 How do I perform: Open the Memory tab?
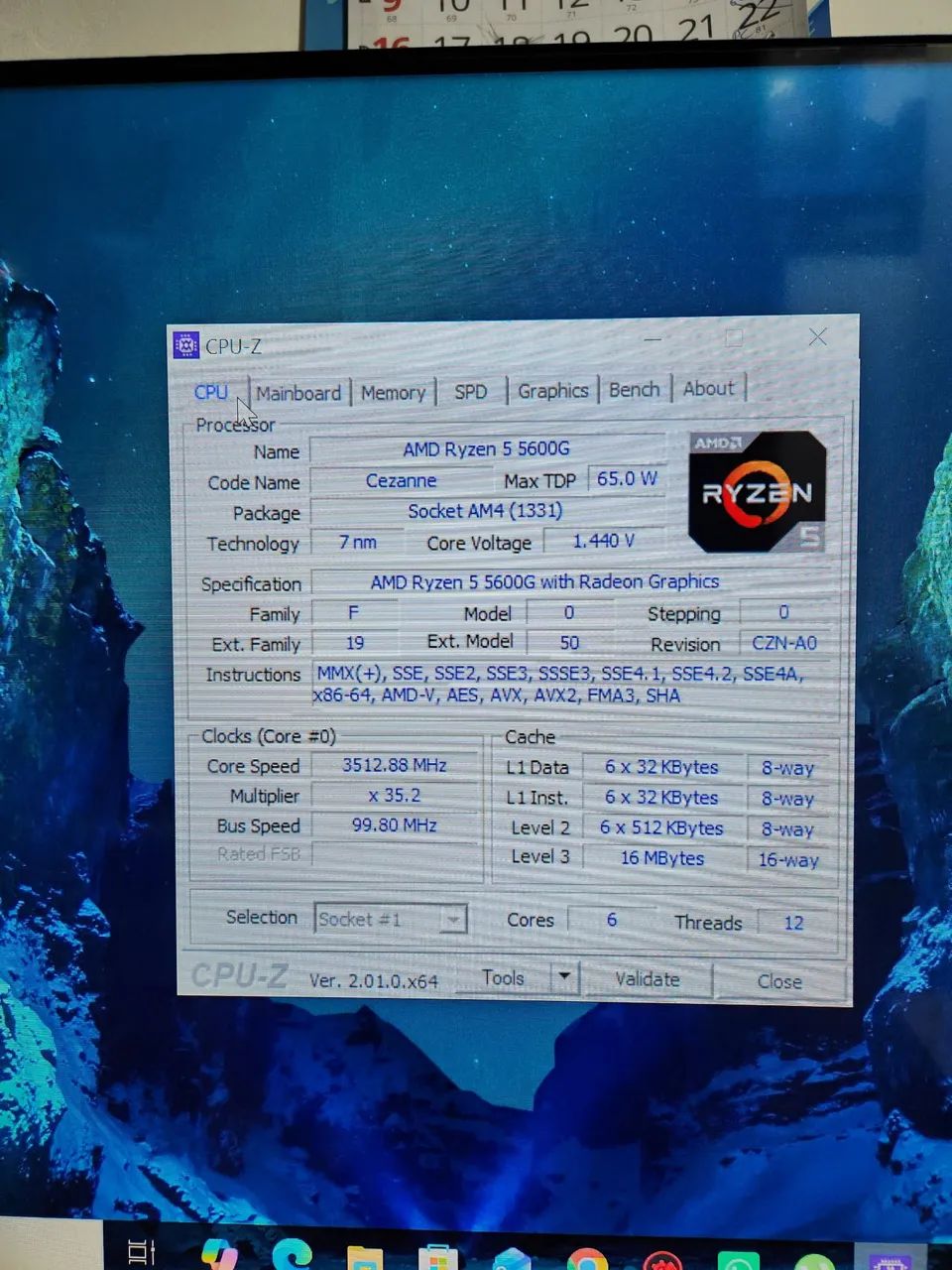click(393, 393)
